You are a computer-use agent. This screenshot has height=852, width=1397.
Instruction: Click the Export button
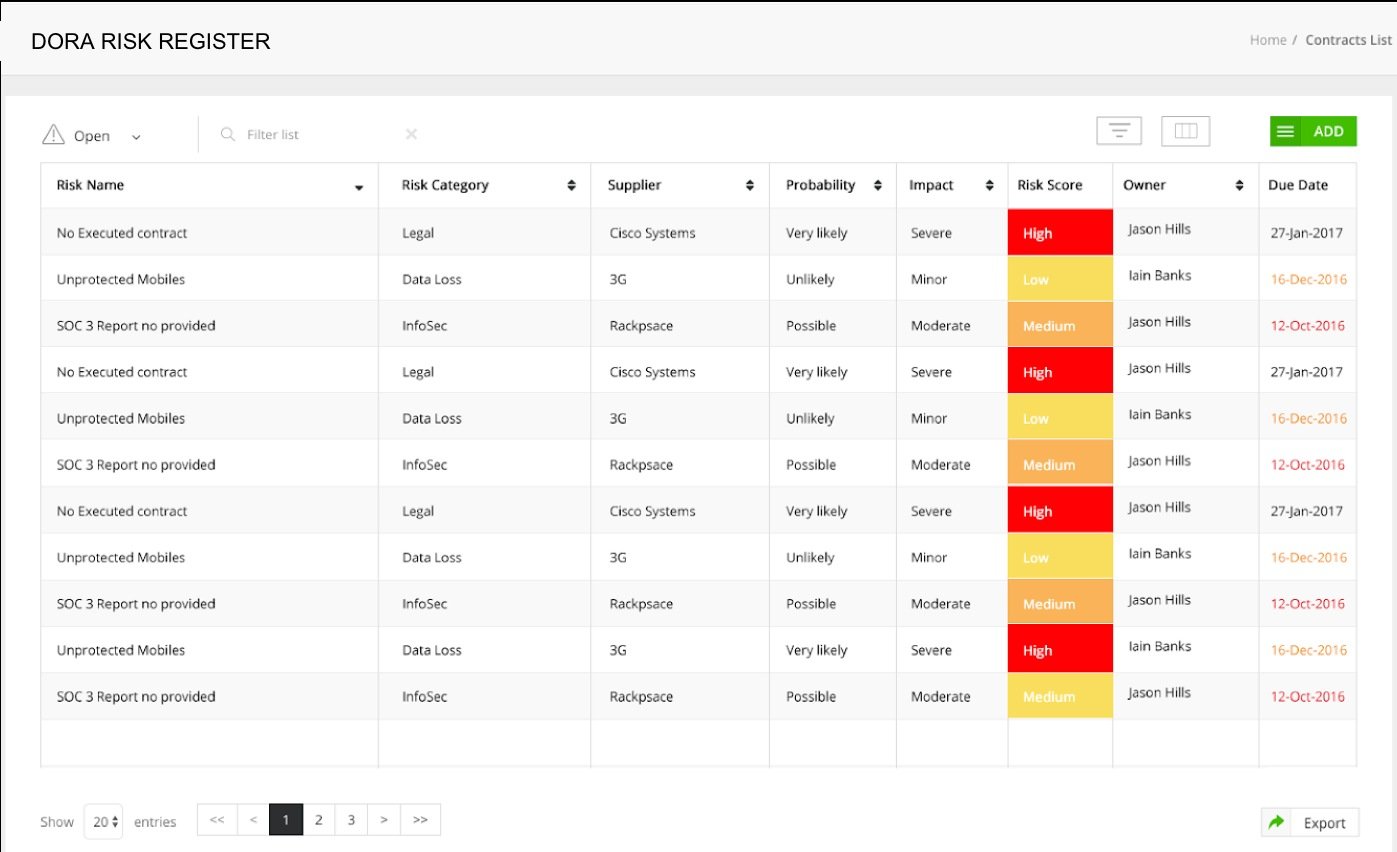1324,821
